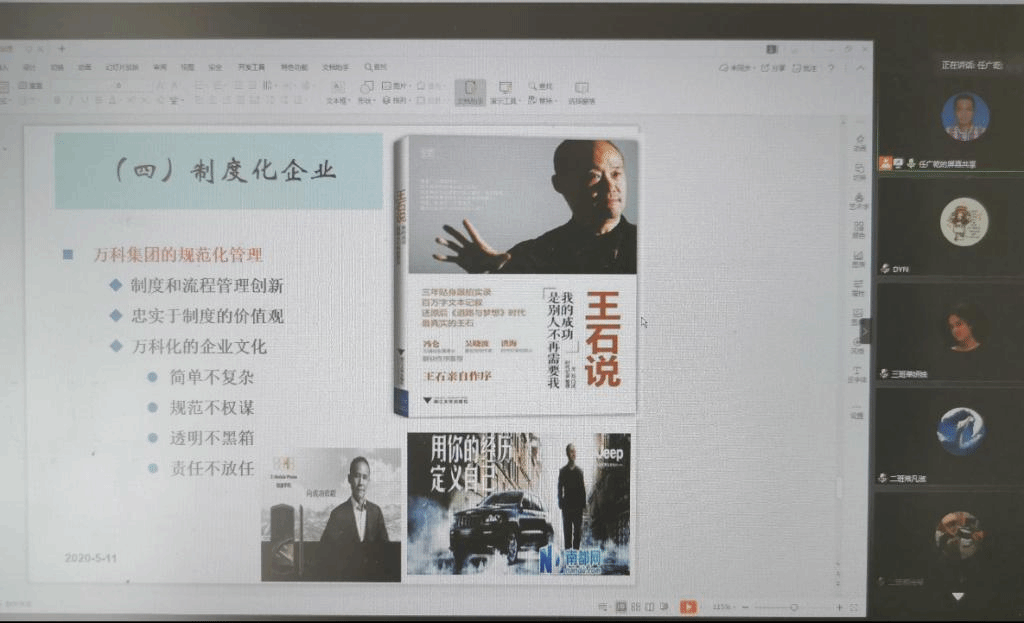
Task: Collapse the ribbon with the chevron arrow
Action: [x=860, y=68]
